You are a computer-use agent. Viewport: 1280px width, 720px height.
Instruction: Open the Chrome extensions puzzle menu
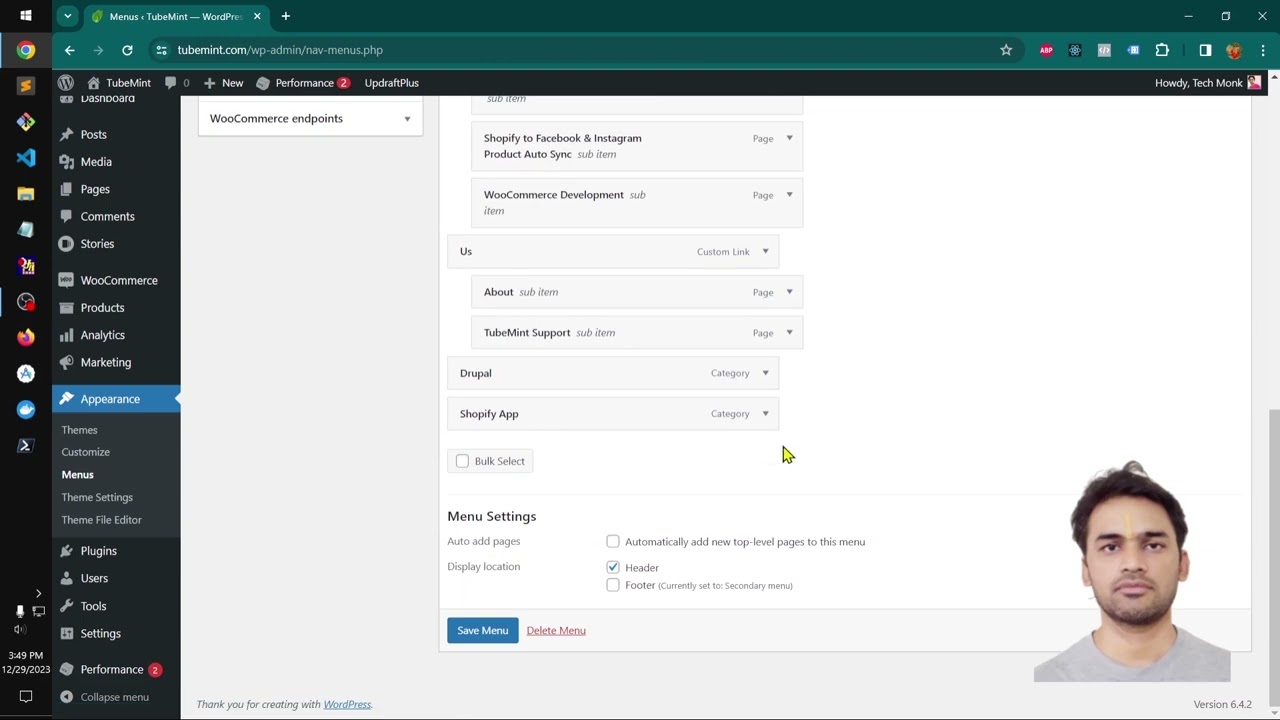click(x=1162, y=50)
